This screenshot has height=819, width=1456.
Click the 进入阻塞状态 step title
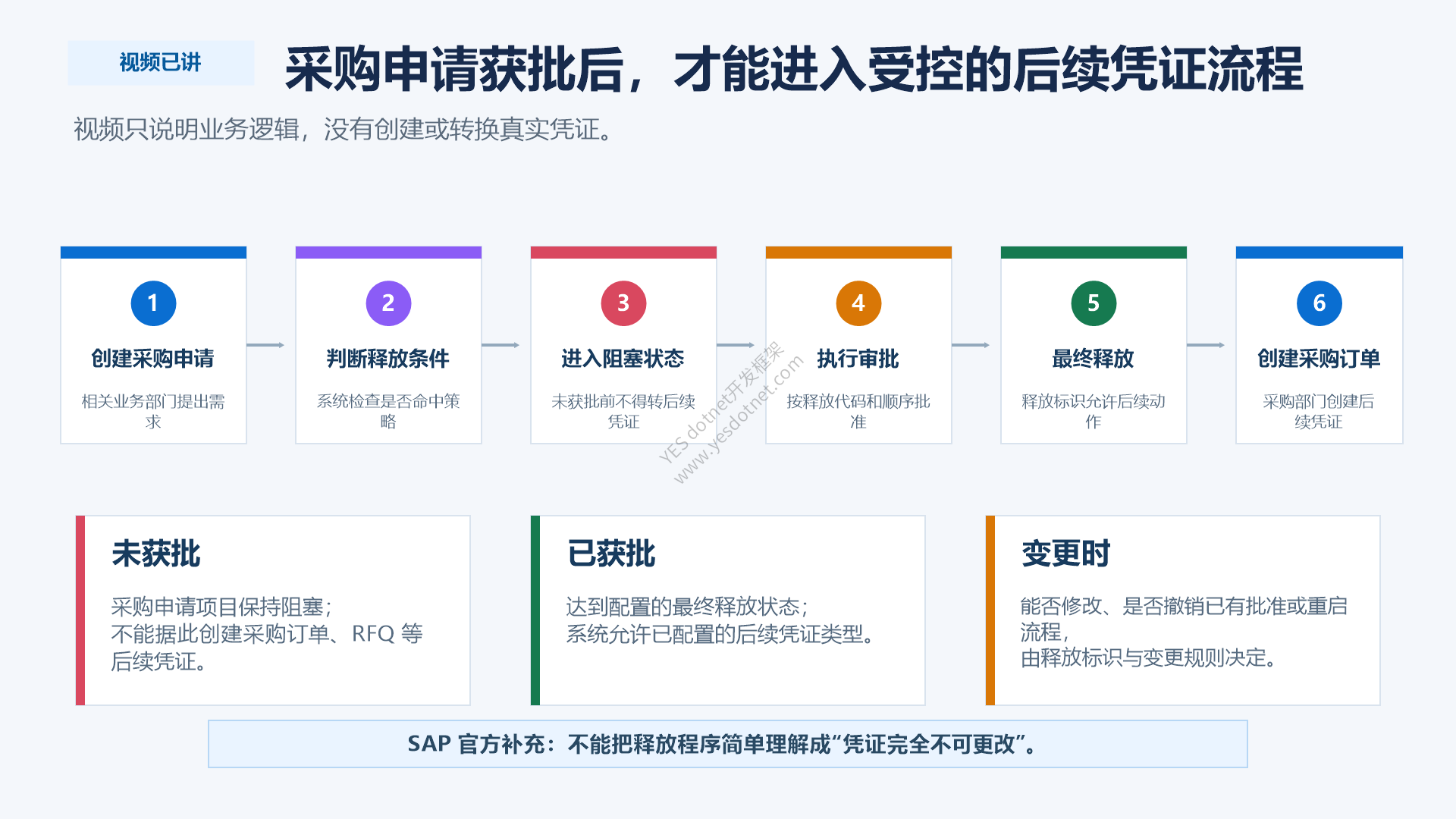point(623,359)
